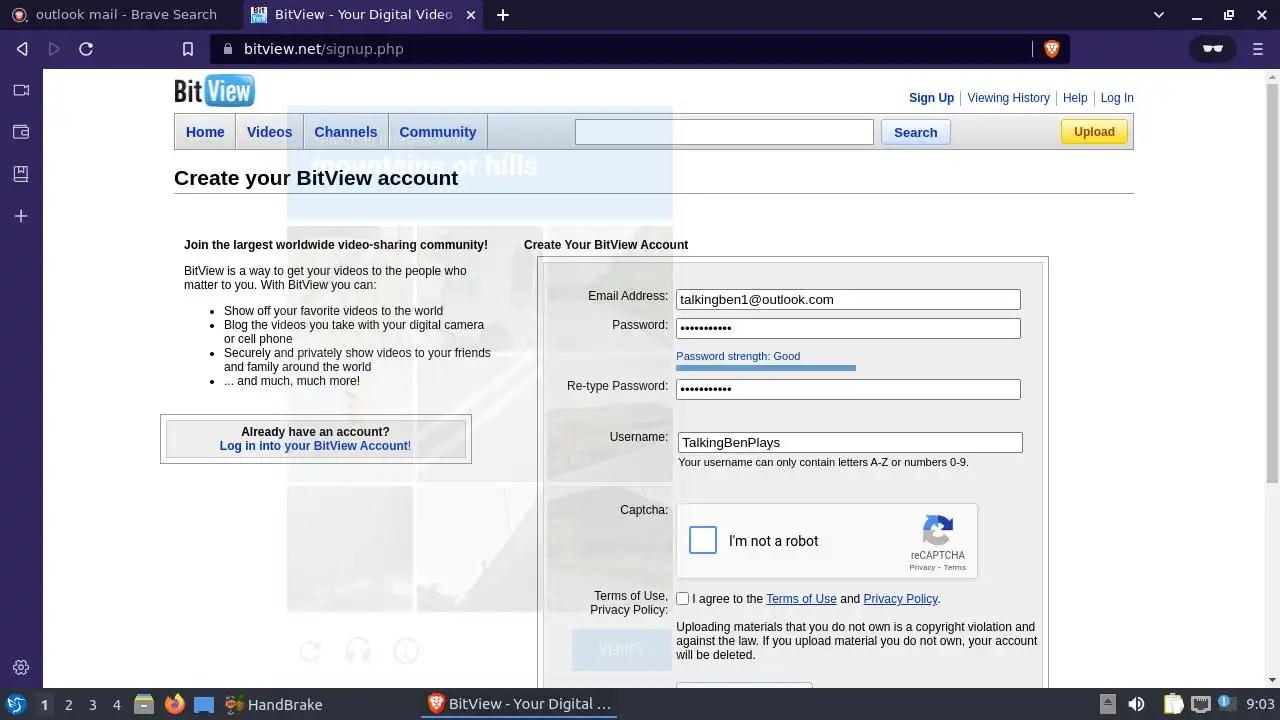Image resolution: width=1280 pixels, height=720 pixels.
Task: Open sidebar settings gear icon
Action: point(21,667)
